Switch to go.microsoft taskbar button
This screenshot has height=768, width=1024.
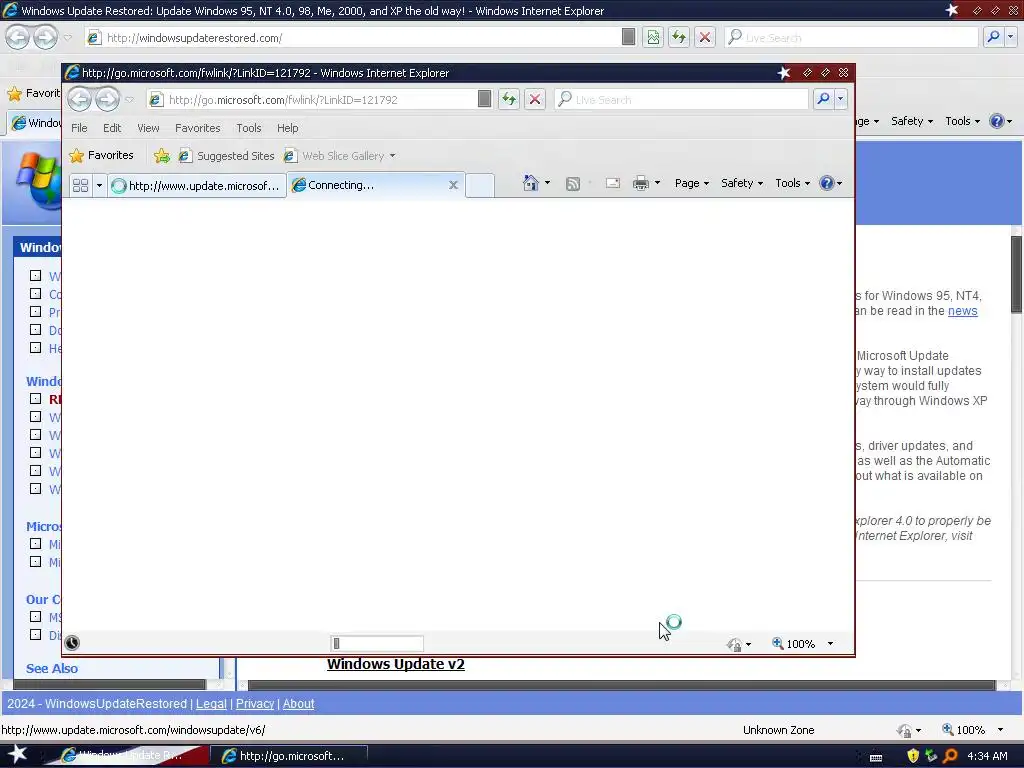click(x=289, y=756)
